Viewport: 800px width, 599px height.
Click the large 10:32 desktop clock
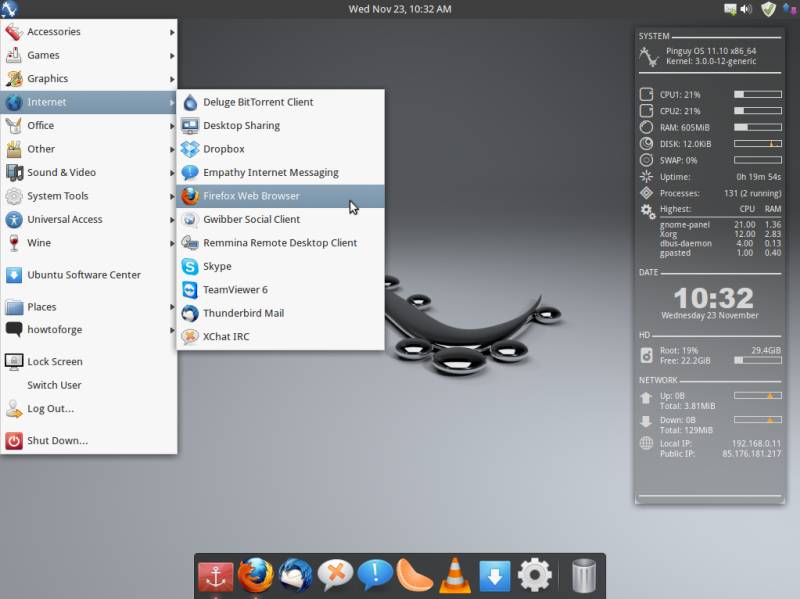713,298
